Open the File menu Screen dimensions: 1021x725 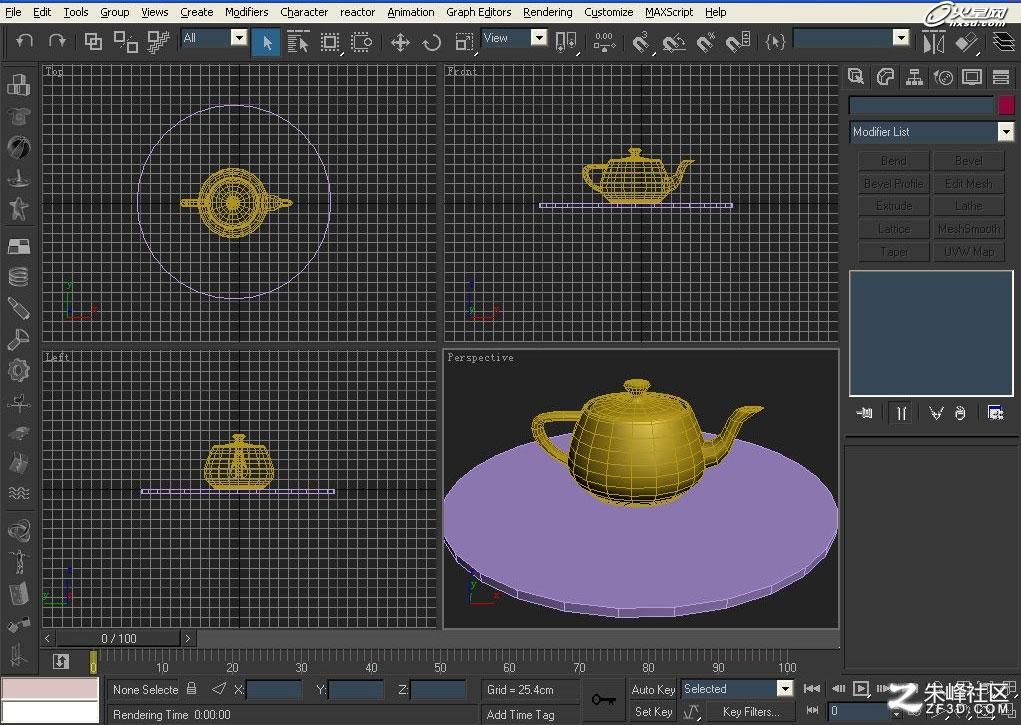tap(13, 12)
